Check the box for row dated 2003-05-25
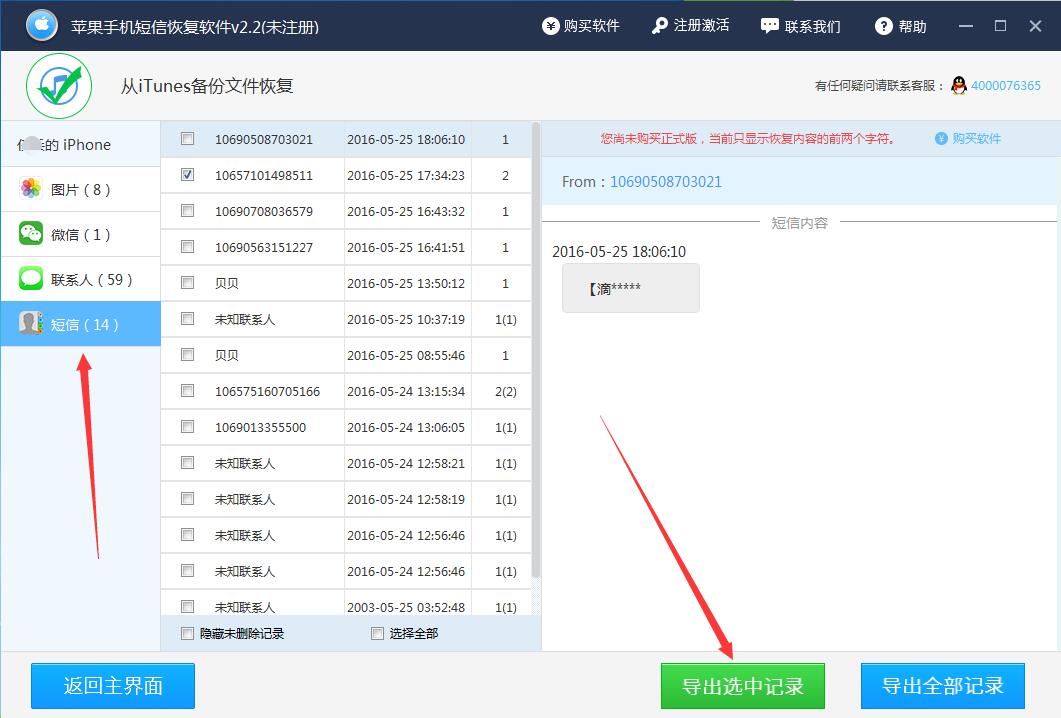The image size is (1061, 718). [187, 606]
